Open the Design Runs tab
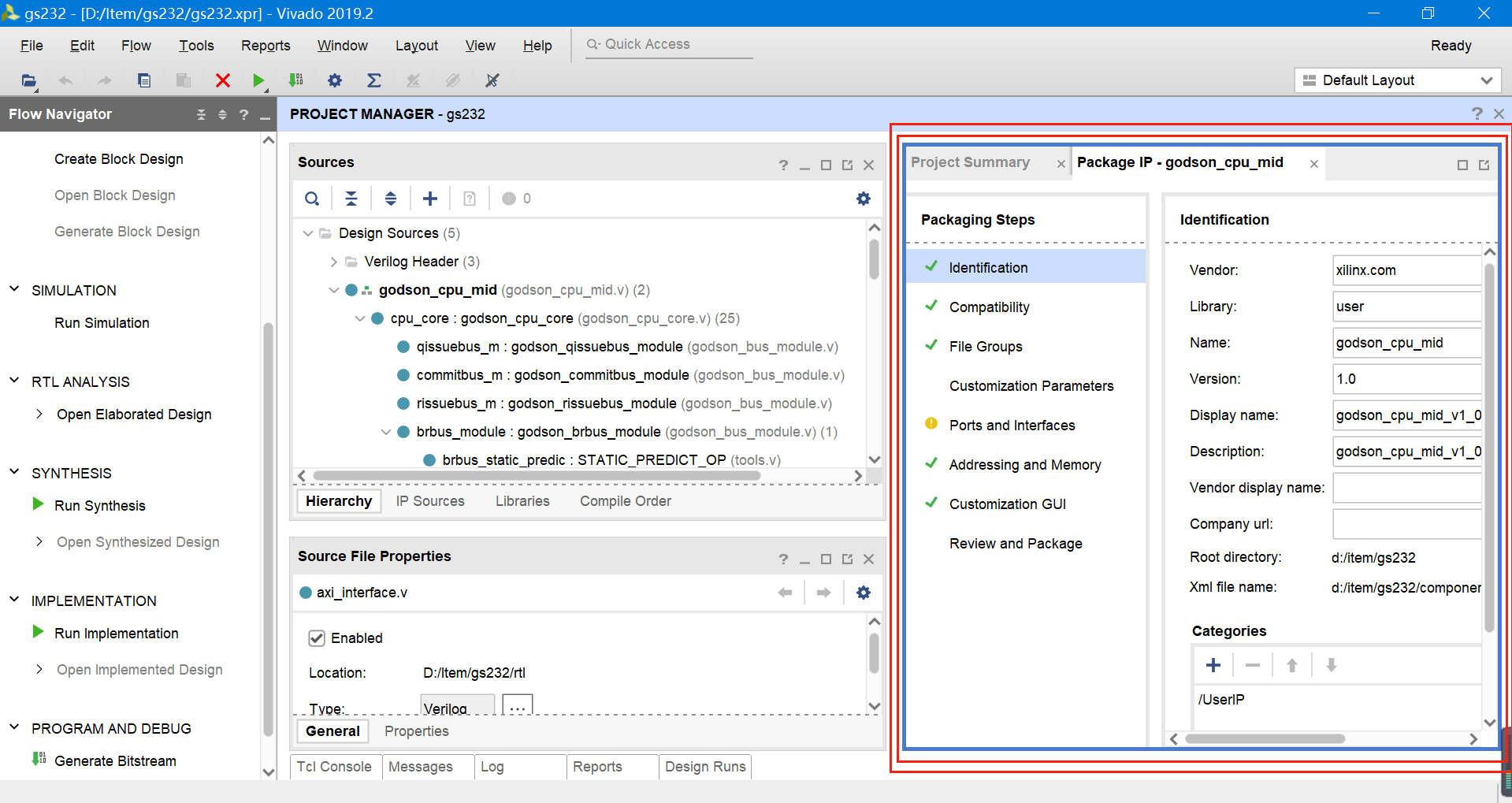The width and height of the screenshot is (1512, 803). point(705,767)
